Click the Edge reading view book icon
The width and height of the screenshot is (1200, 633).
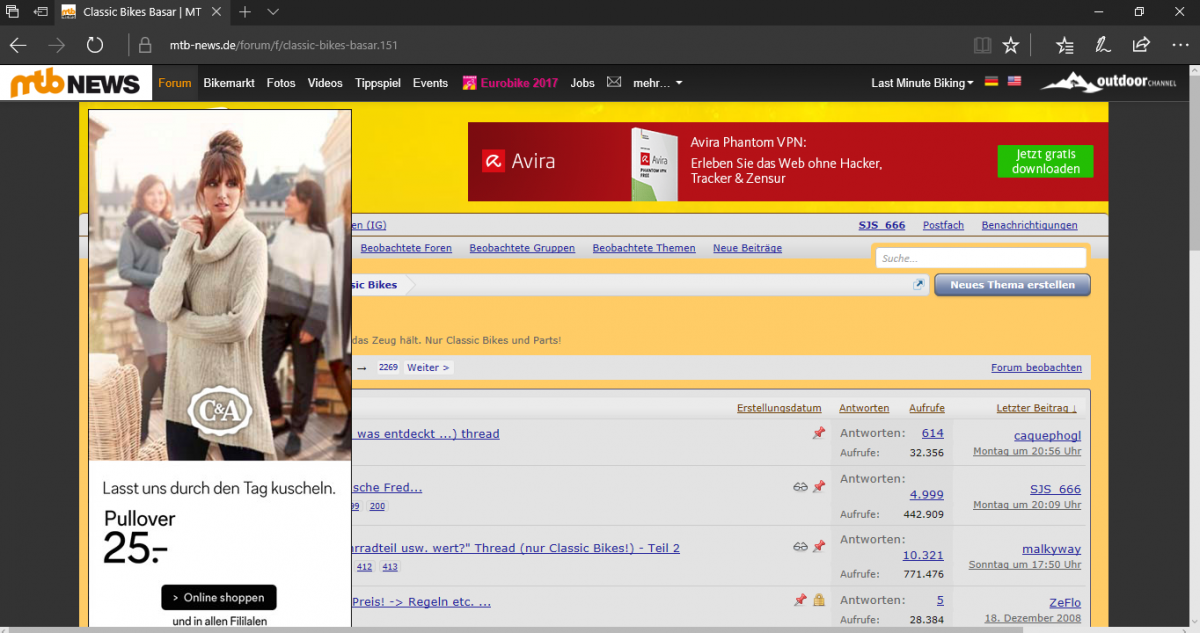tap(983, 45)
